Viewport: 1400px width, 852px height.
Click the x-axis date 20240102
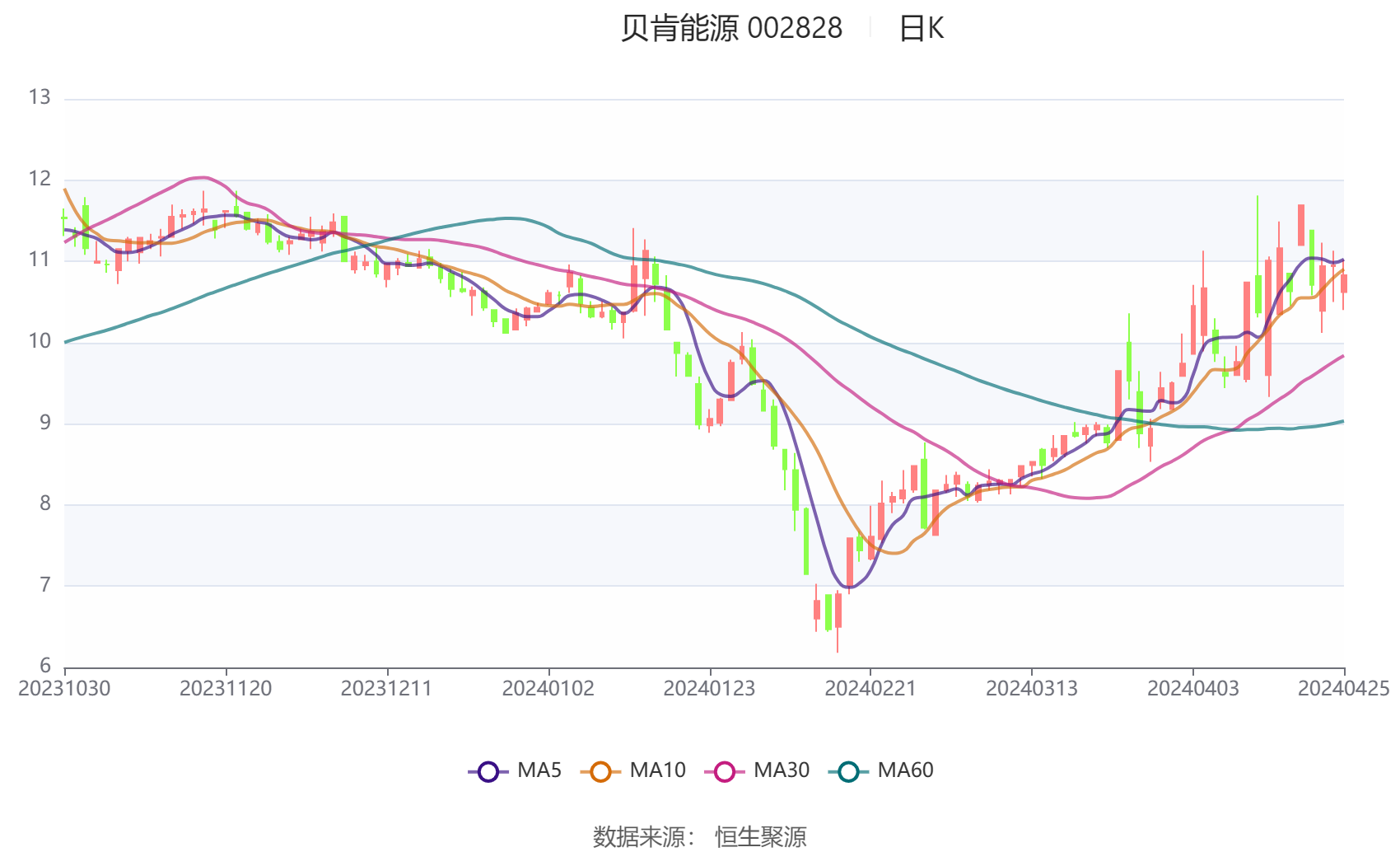(548, 689)
